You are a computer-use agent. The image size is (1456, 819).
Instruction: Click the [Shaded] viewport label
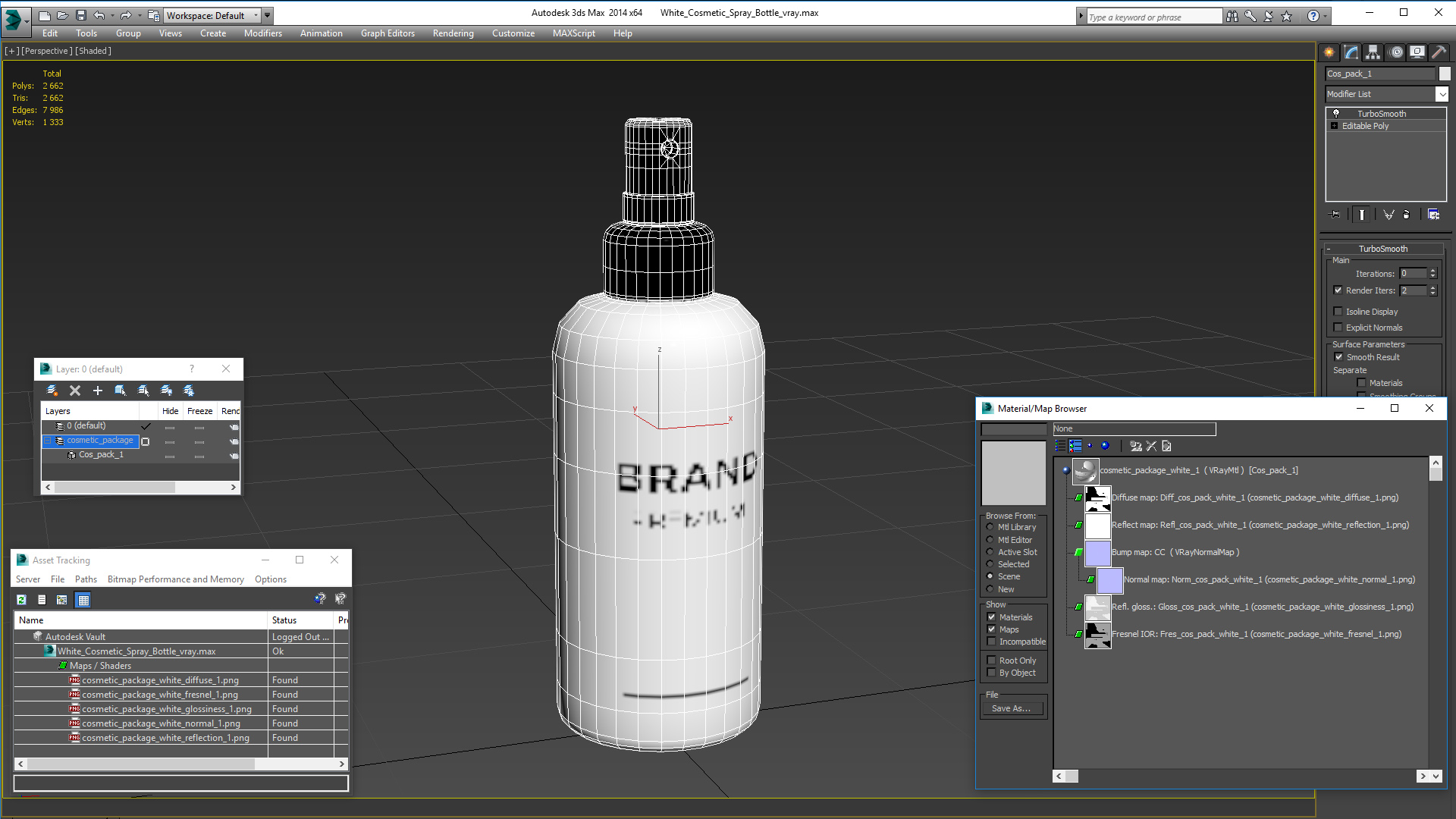[x=93, y=51]
